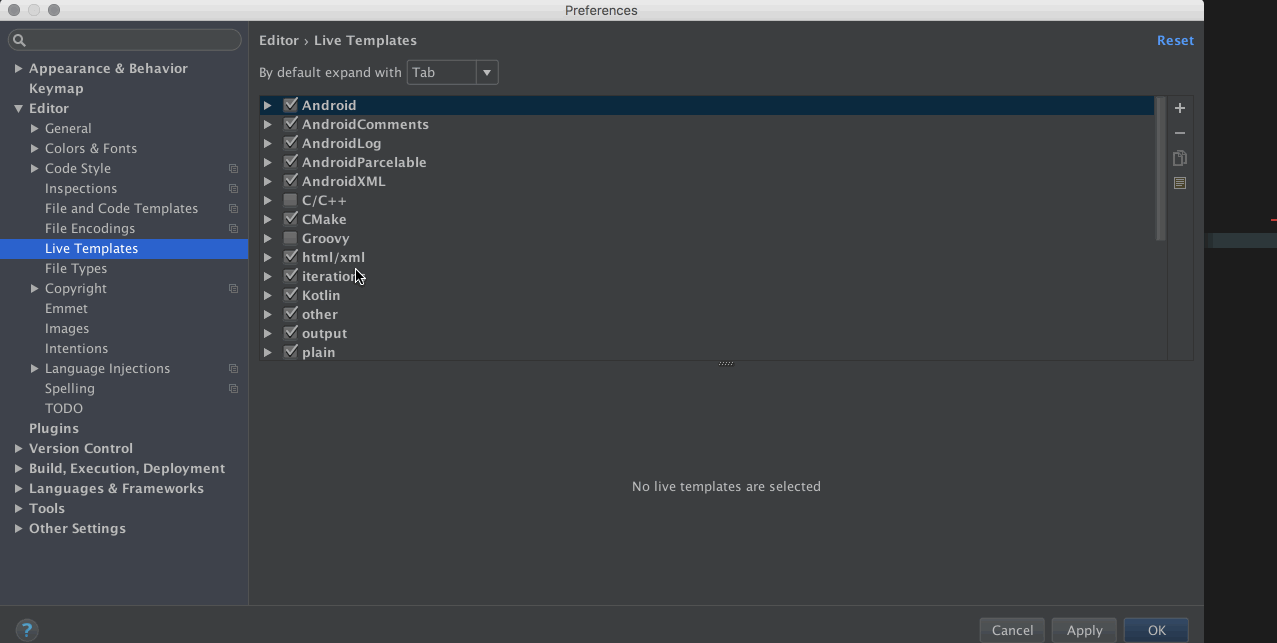Enable the Groovy template group
Image resolution: width=1277 pixels, height=643 pixels.
[290, 238]
